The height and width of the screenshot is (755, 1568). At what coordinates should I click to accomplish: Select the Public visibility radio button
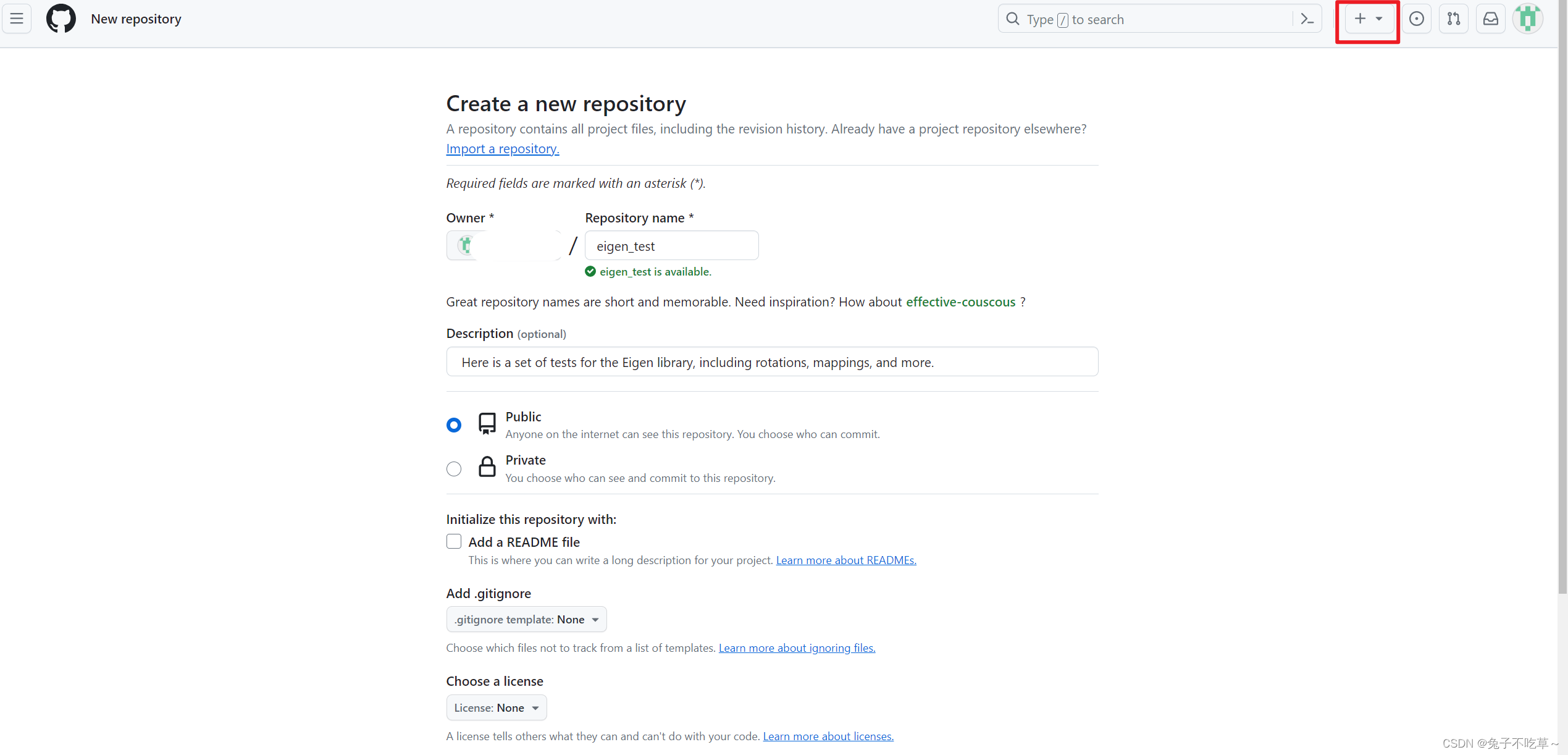point(454,424)
